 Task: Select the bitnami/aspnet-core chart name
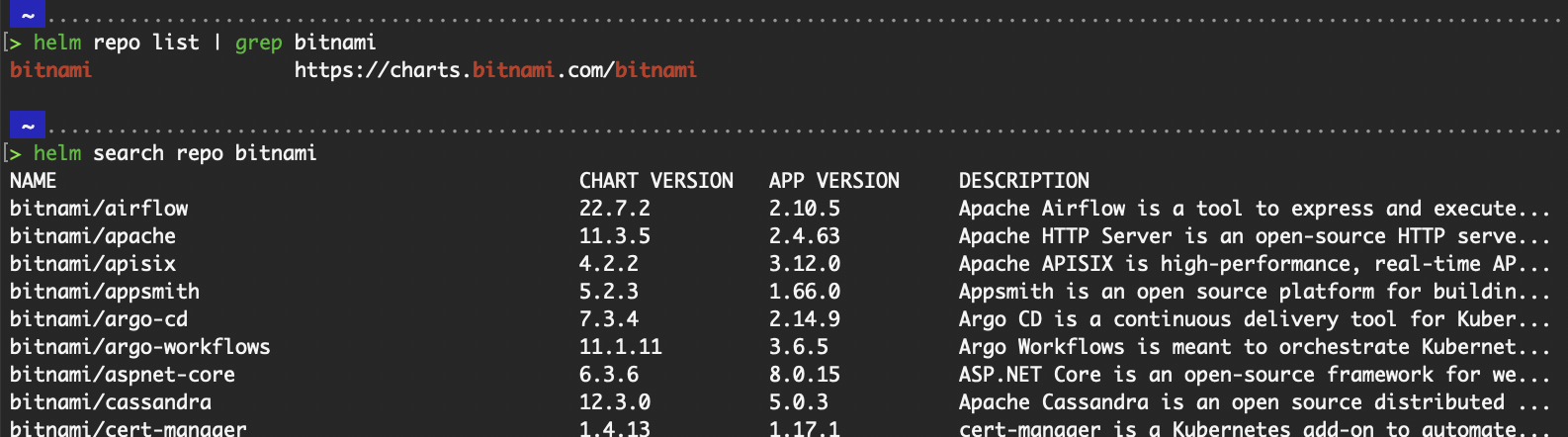tap(123, 375)
